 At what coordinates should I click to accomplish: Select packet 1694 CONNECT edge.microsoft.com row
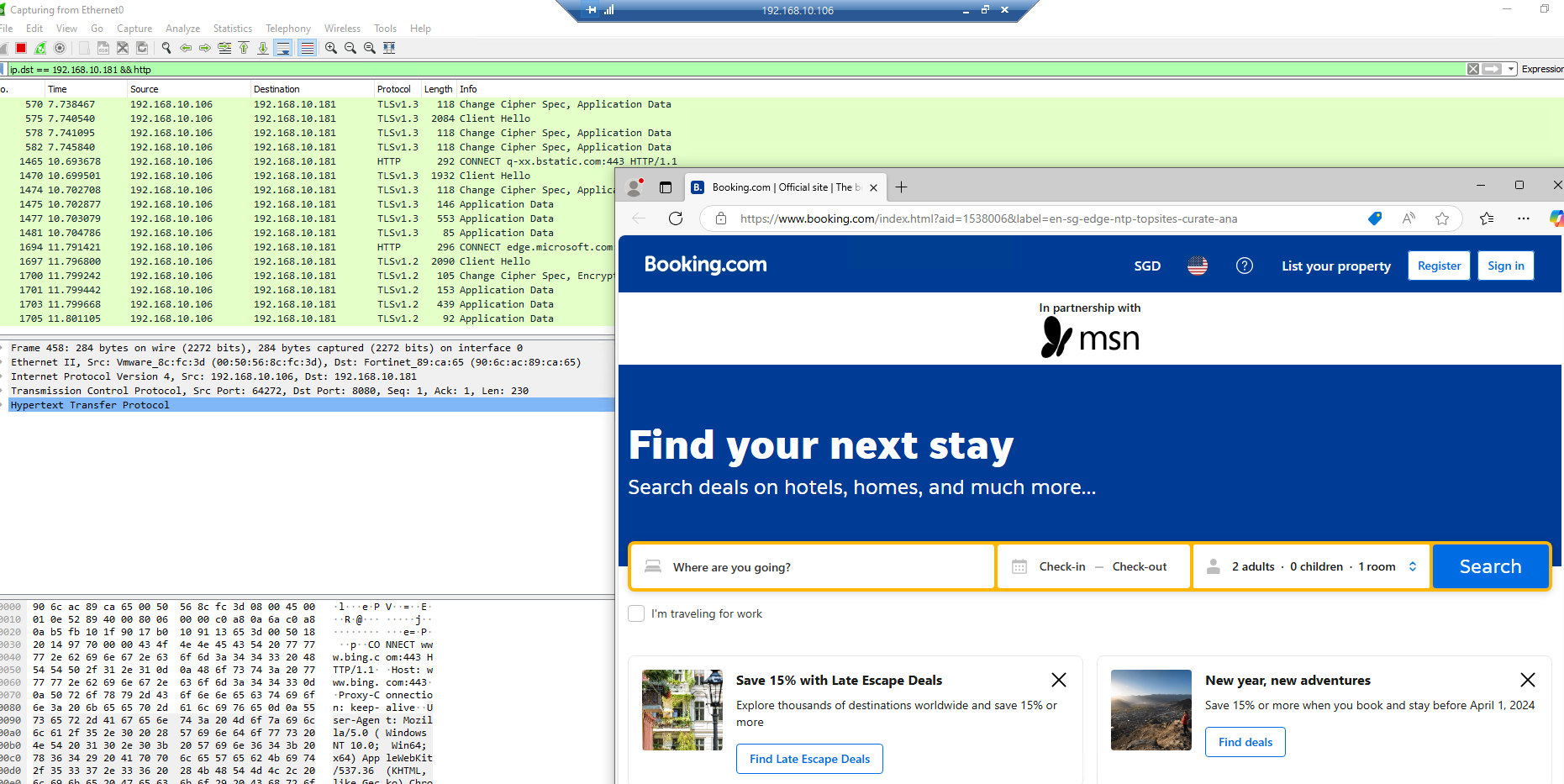tap(308, 247)
